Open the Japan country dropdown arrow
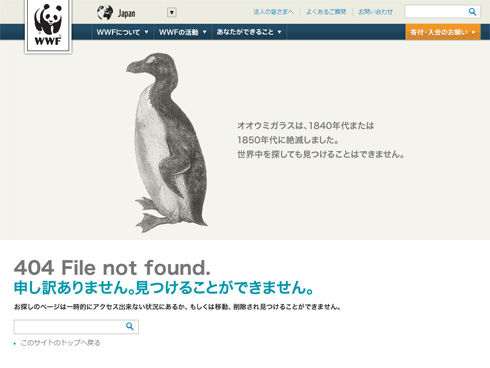This screenshot has width=490, height=368. 172,13
